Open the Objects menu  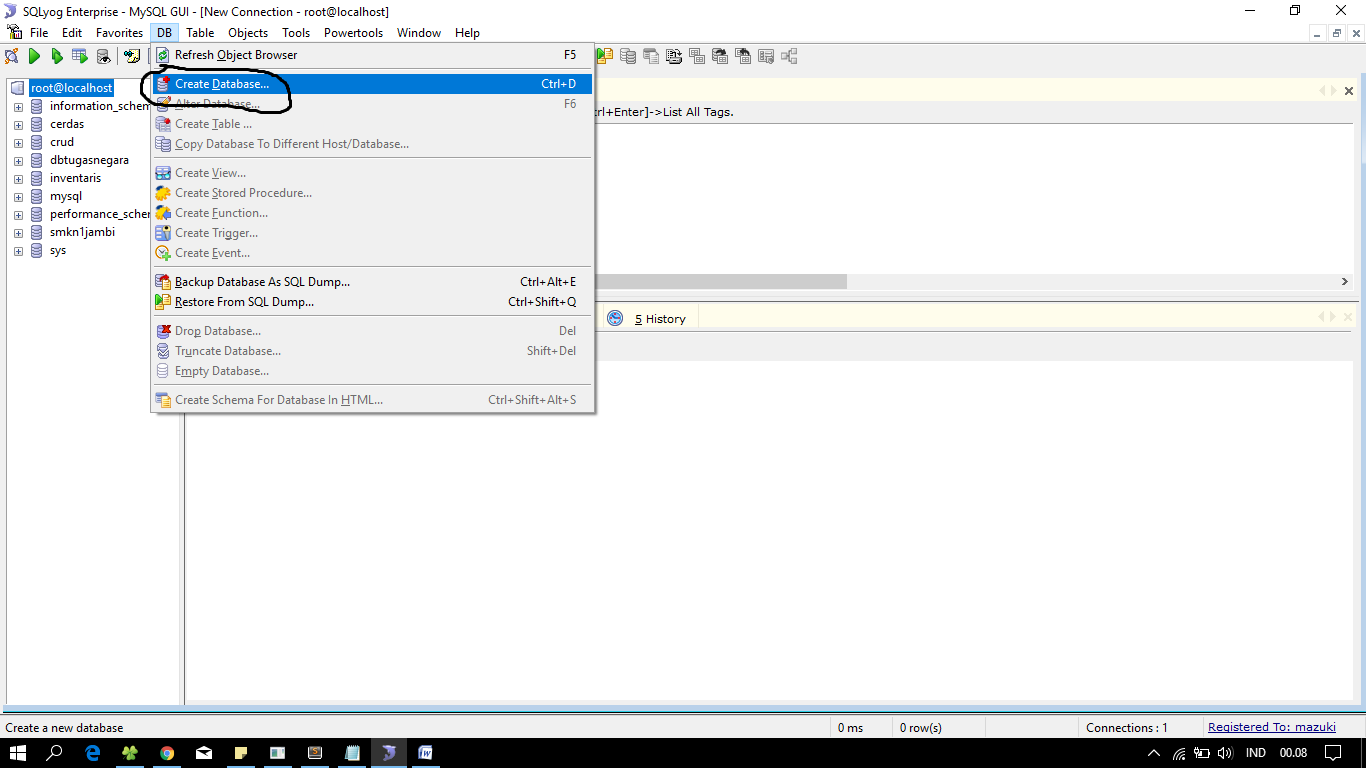point(248,33)
